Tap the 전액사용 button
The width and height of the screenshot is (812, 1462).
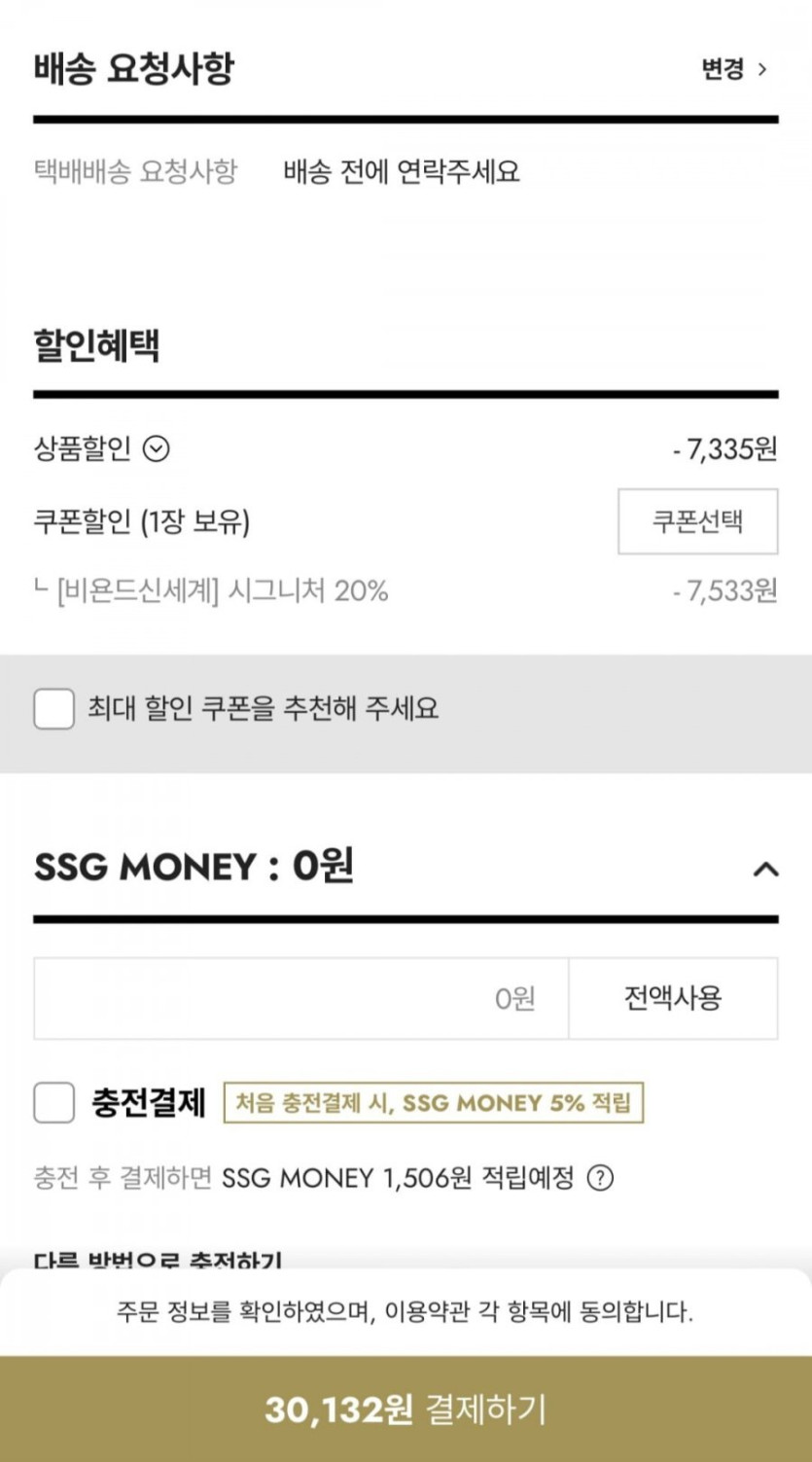click(x=673, y=998)
